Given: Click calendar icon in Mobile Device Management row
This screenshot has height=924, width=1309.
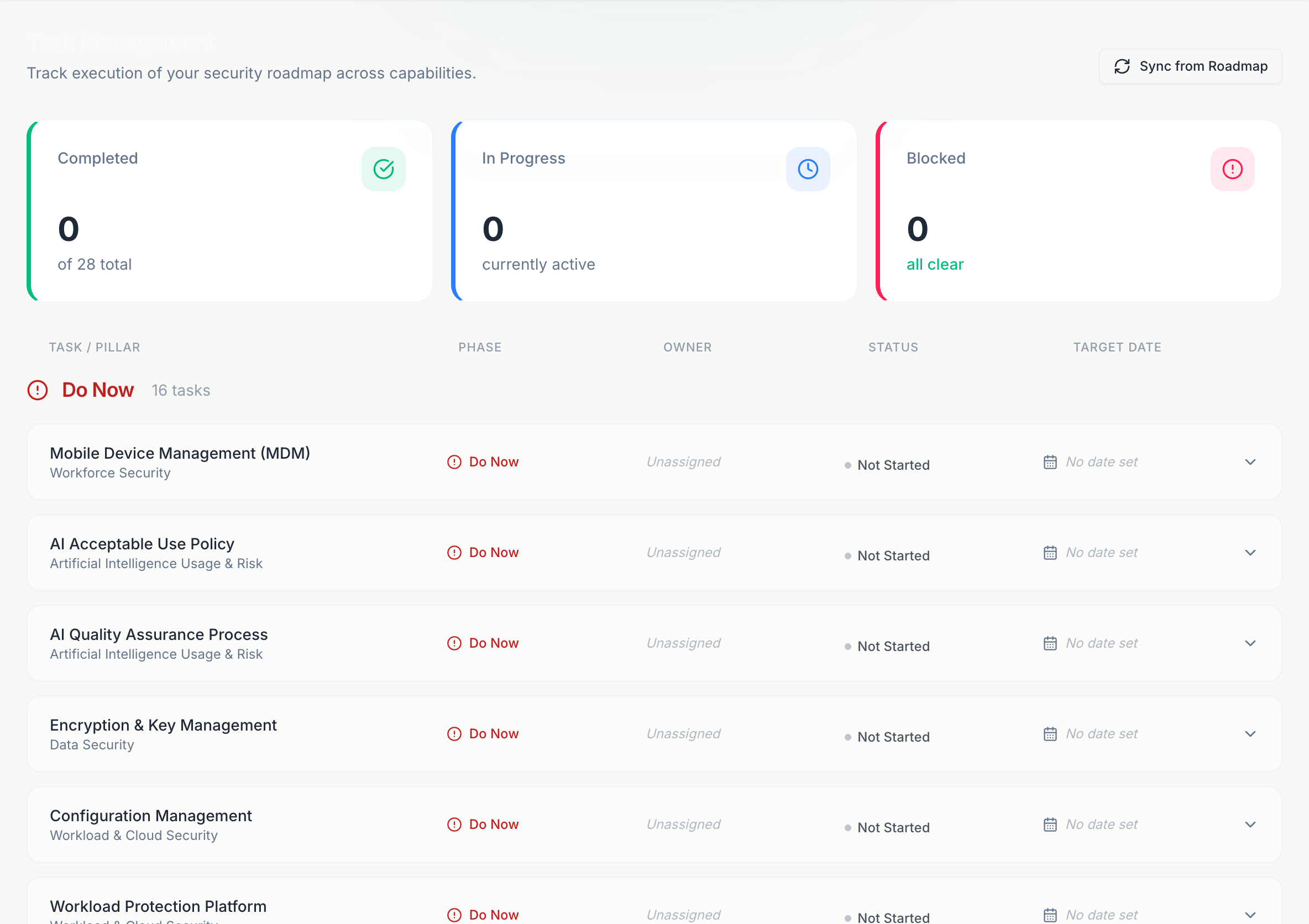Looking at the screenshot, I should [1050, 463].
